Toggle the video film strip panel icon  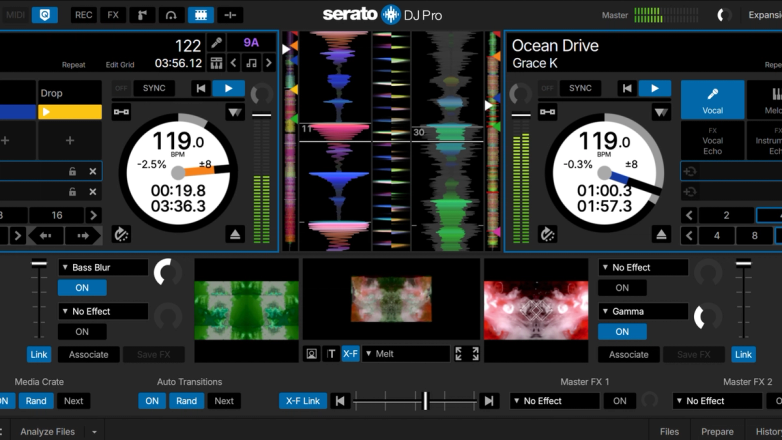200,15
